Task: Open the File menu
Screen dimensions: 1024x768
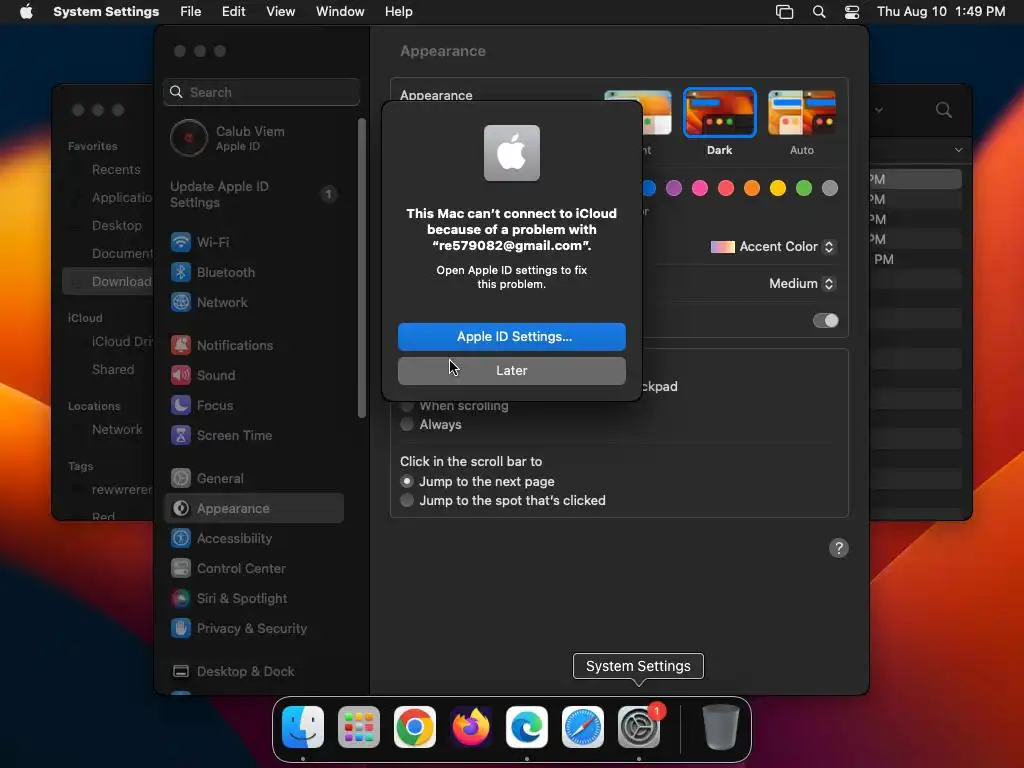Action: point(191,12)
